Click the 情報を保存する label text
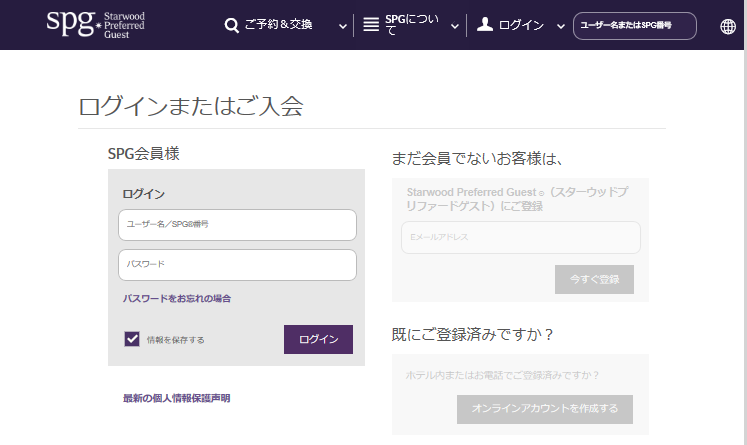This screenshot has height=445, width=747. click(175, 340)
